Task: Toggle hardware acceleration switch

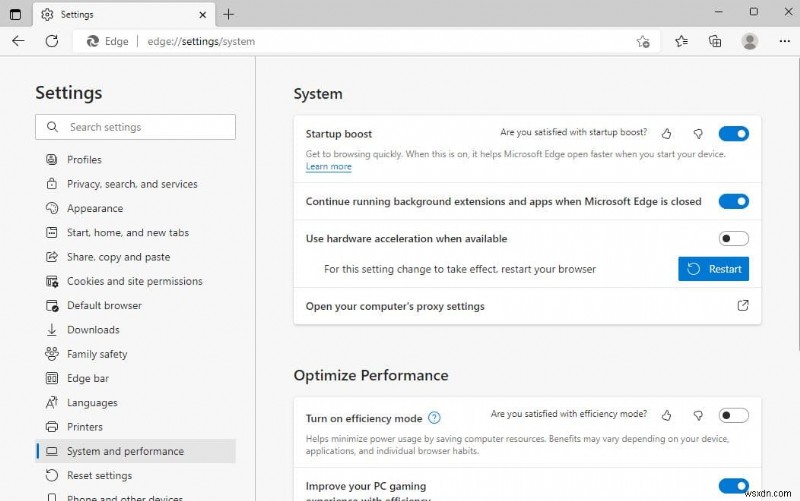Action: click(734, 239)
